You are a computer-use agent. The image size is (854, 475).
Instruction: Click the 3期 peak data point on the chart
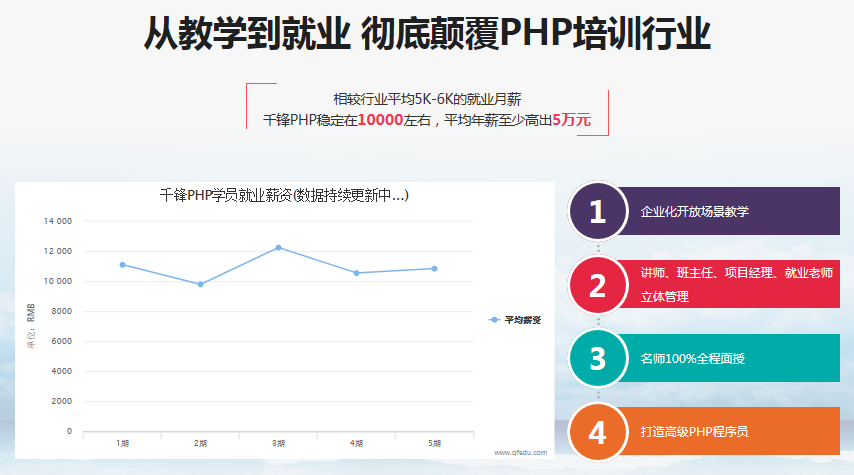pos(278,247)
